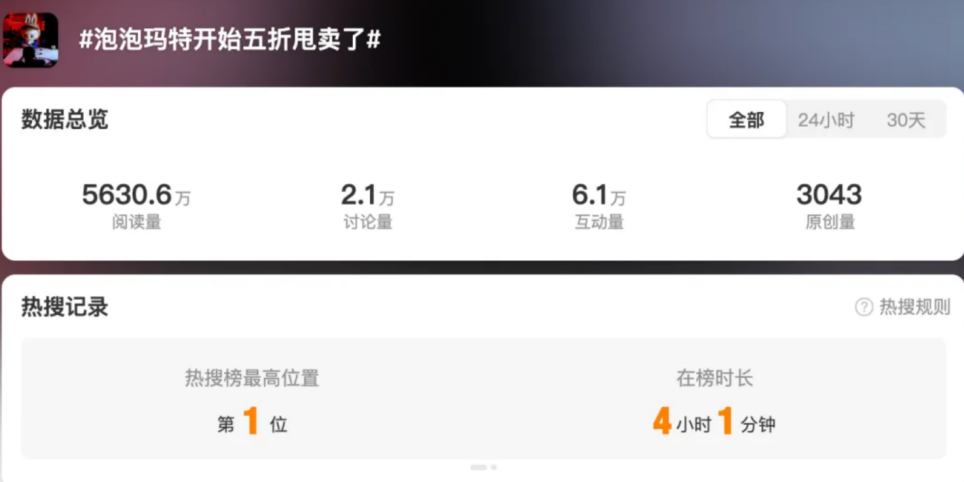Viewport: 964px width, 482px height.
Task: Click the active carousel page indicator
Action: pos(478,467)
